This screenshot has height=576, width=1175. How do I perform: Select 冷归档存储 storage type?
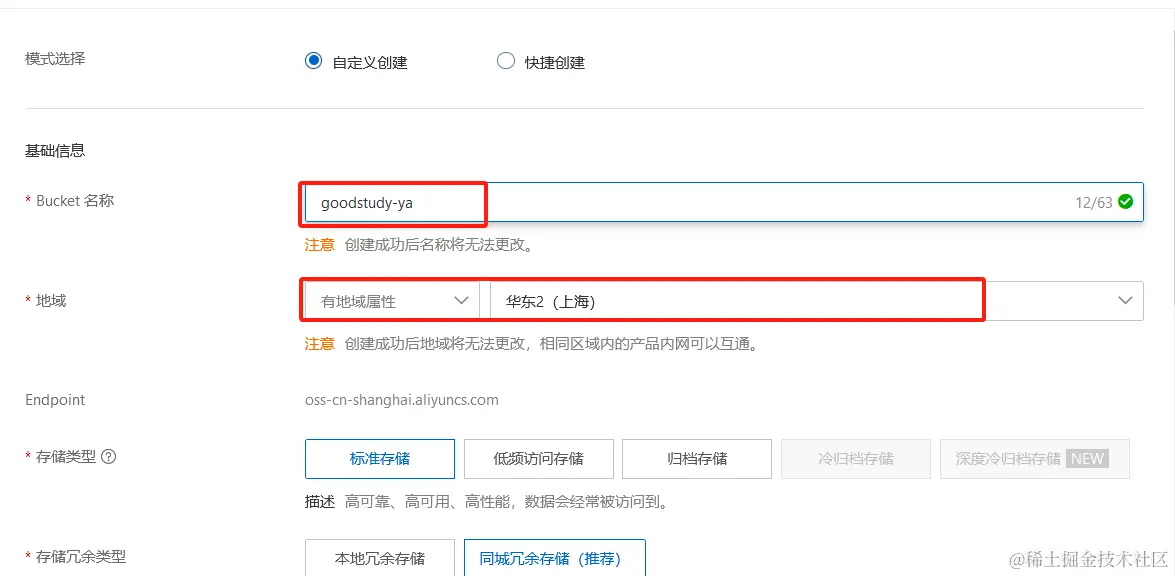[856, 458]
